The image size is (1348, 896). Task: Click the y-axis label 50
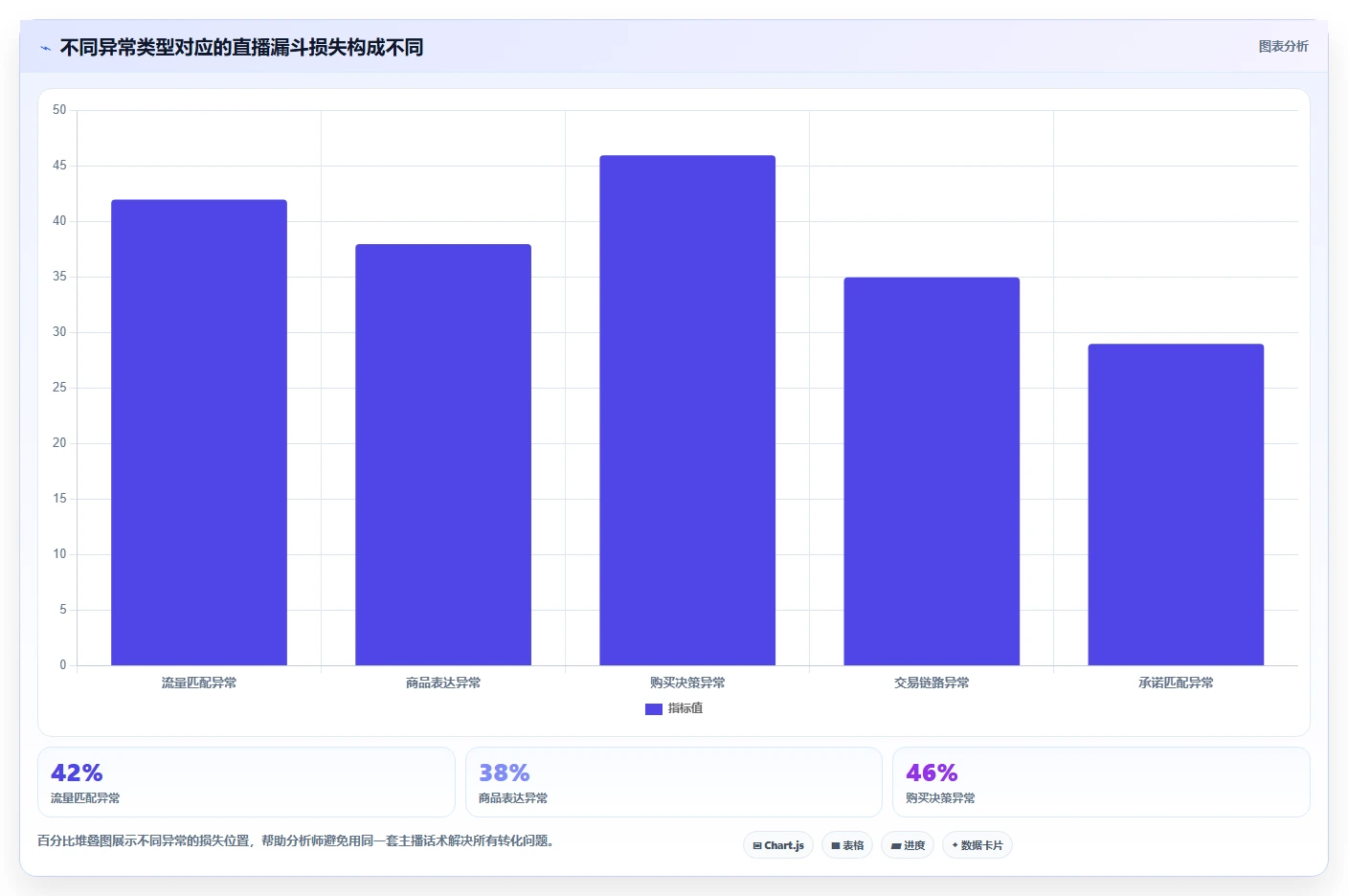pyautogui.click(x=59, y=110)
